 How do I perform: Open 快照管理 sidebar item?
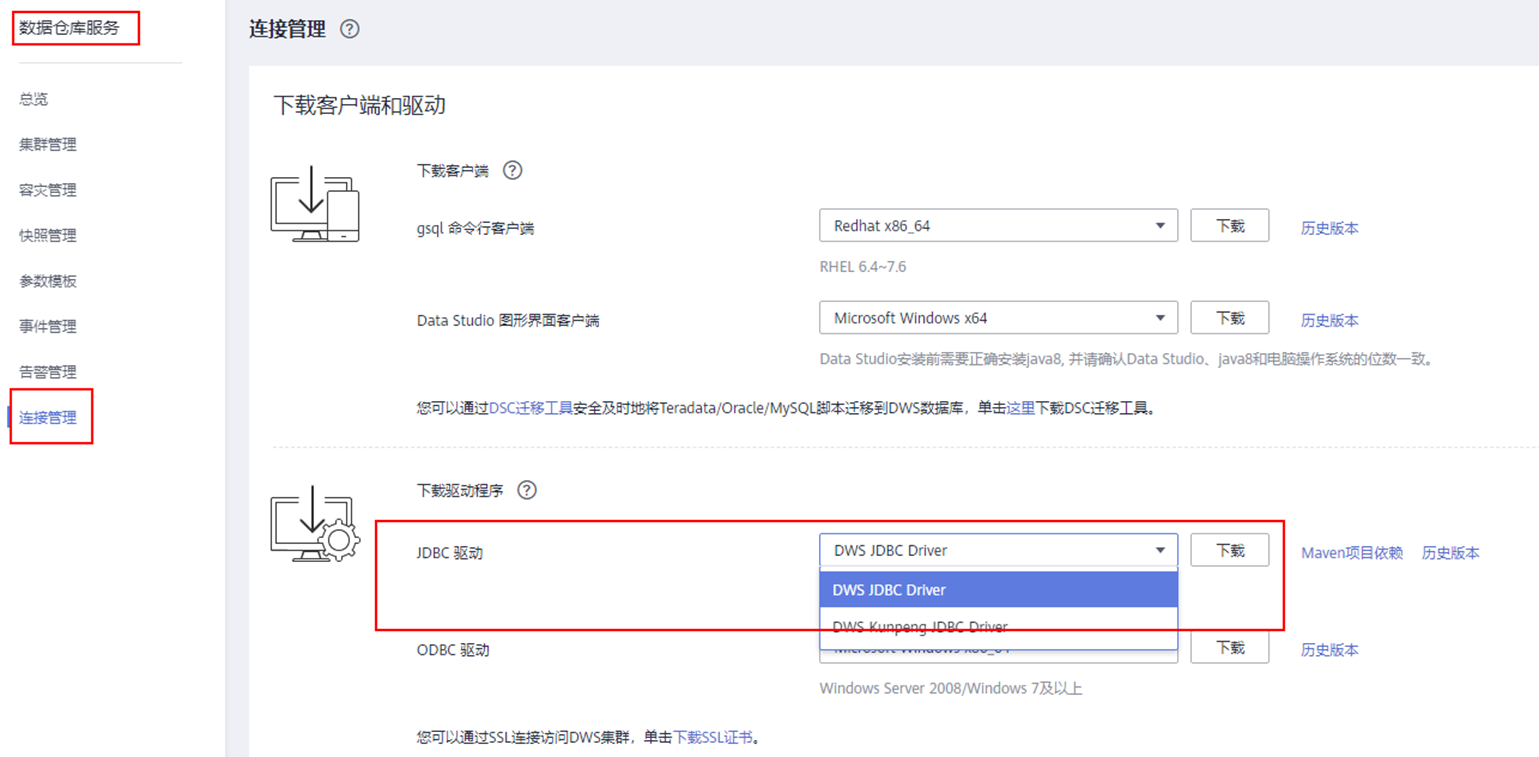point(48,235)
